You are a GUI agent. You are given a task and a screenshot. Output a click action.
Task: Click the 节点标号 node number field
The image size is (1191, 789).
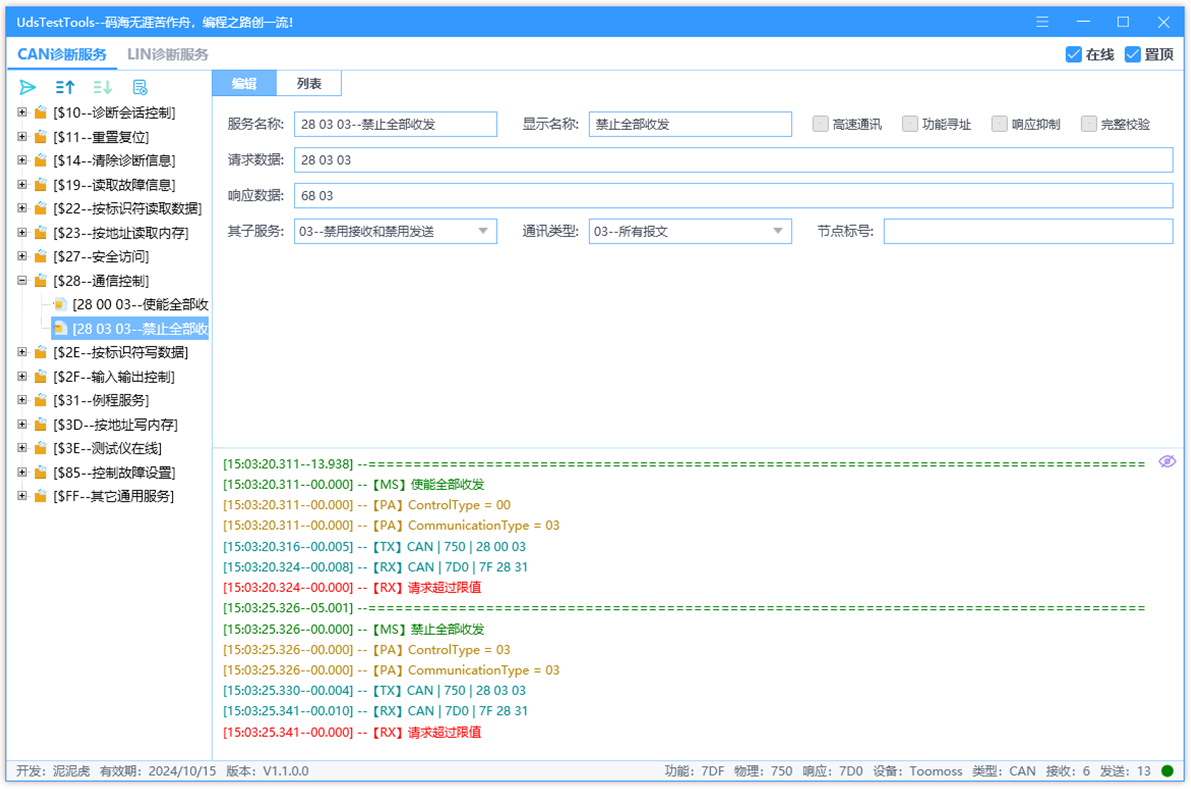[1028, 232]
